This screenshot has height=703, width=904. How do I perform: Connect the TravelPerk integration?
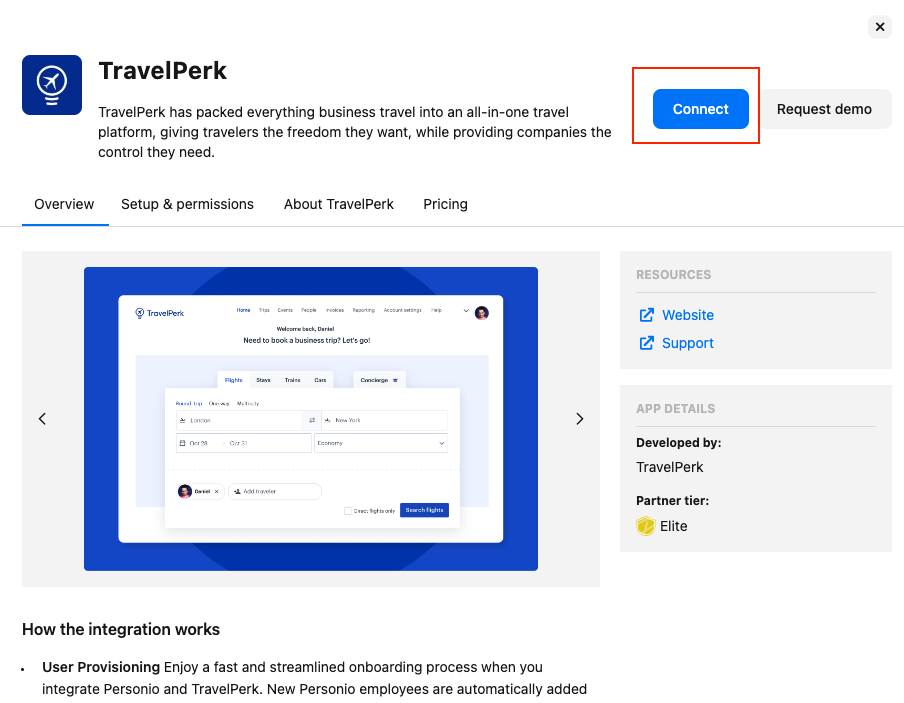point(700,109)
